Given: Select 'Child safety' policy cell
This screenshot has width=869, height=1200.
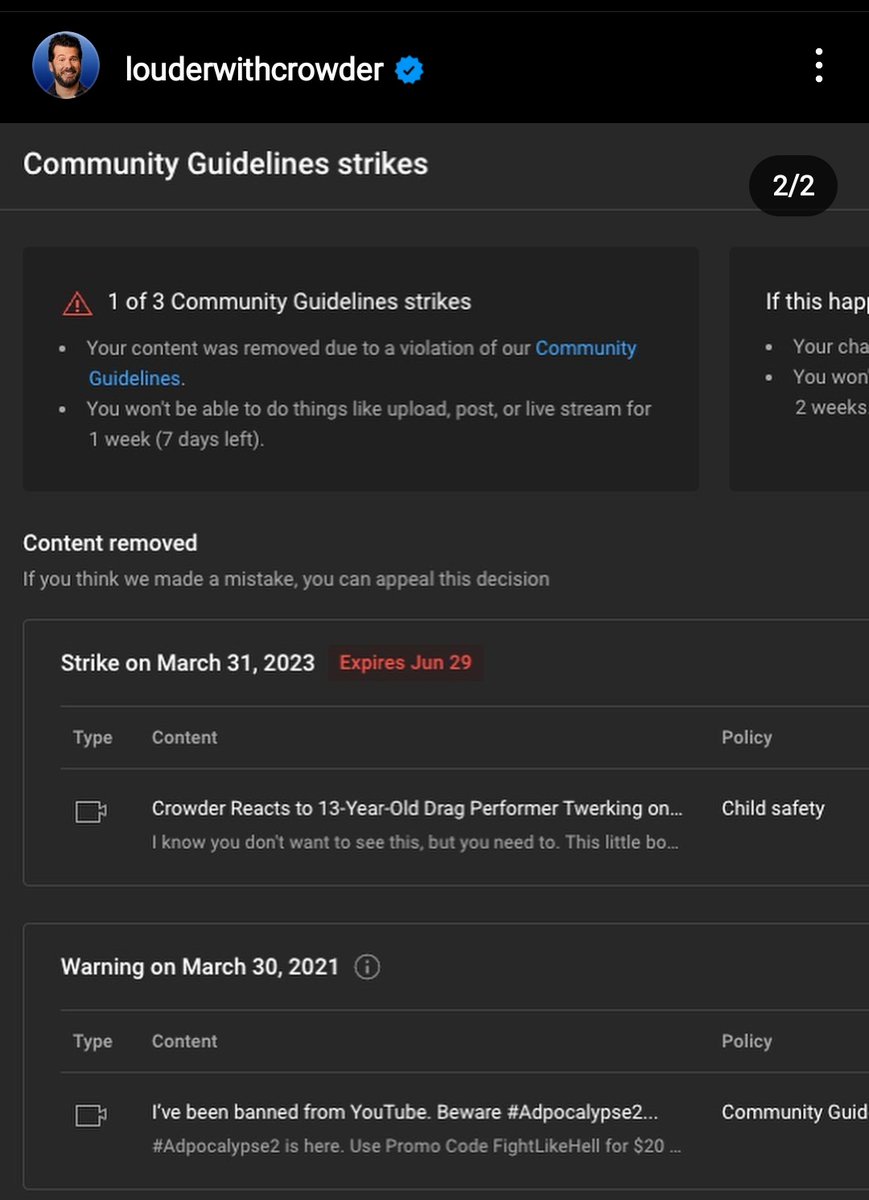Looking at the screenshot, I should tap(773, 808).
